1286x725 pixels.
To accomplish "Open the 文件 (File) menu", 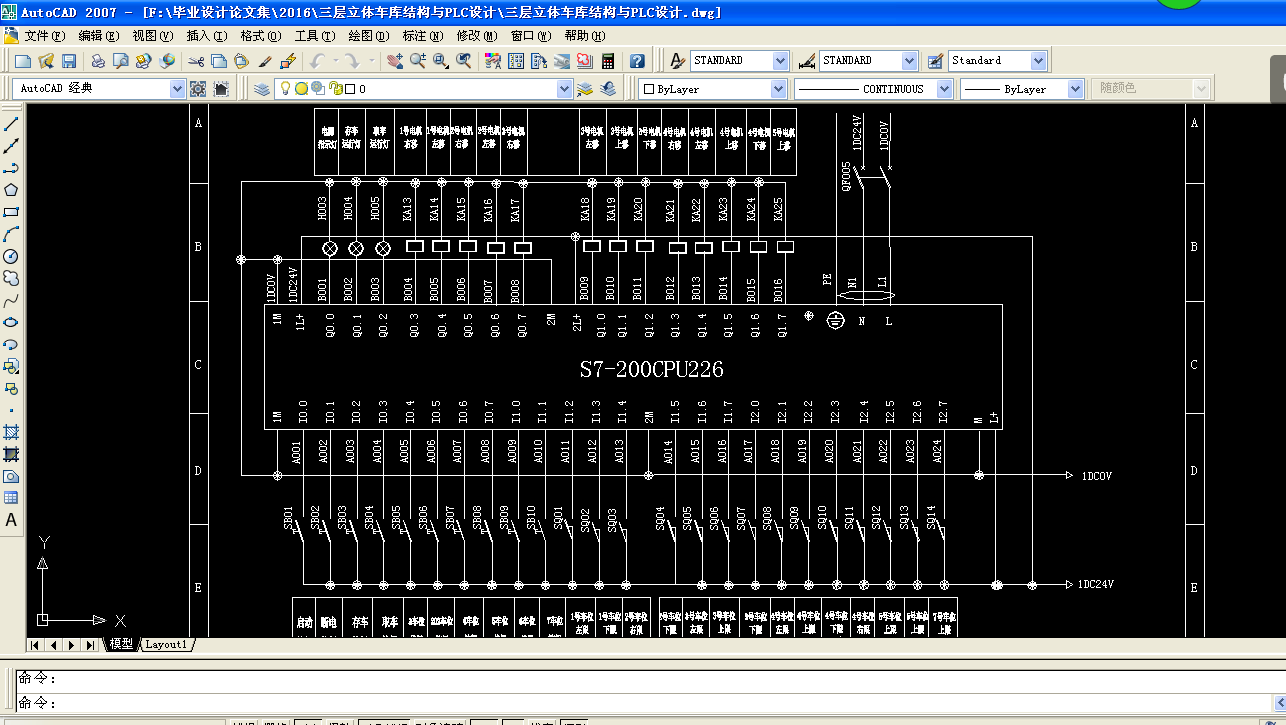I will click(46, 36).
